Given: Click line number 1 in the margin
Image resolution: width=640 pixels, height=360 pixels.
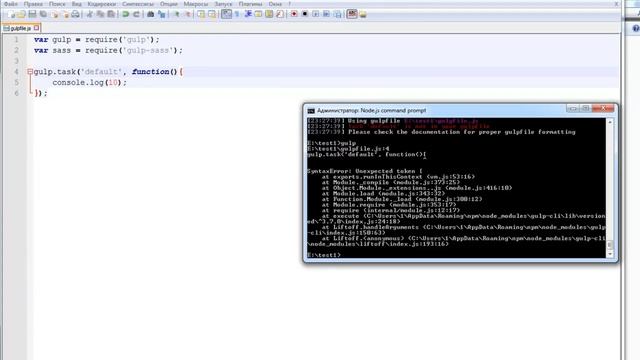Looking at the screenshot, I should pos(16,40).
